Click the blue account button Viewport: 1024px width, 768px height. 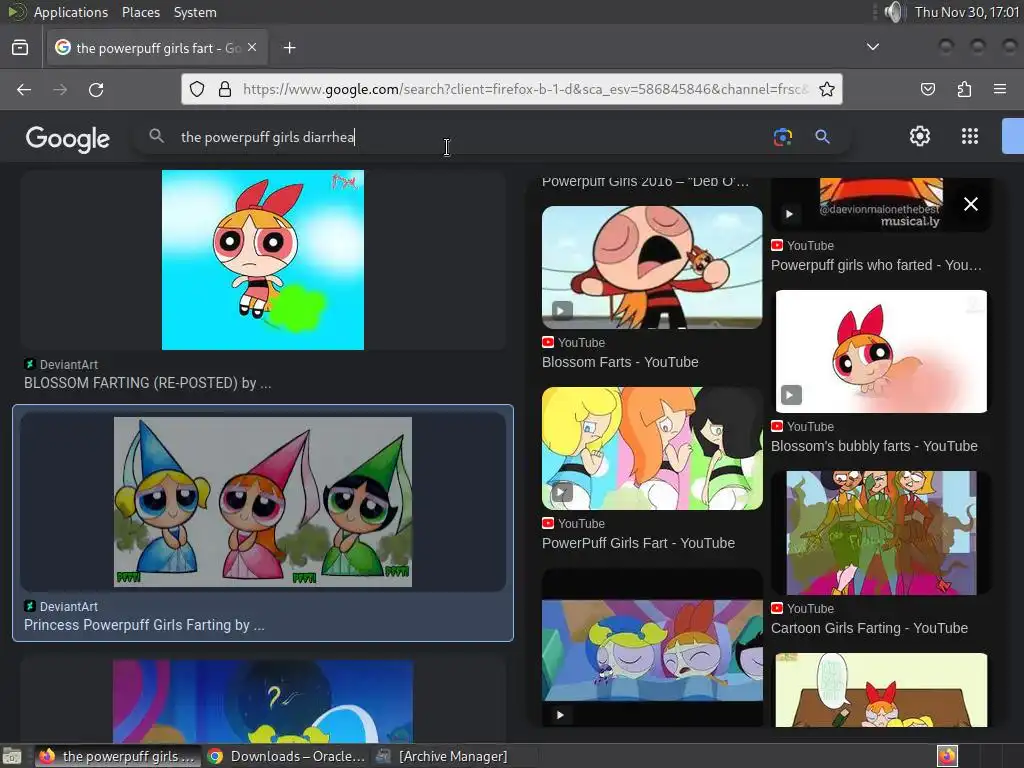tap(1013, 136)
